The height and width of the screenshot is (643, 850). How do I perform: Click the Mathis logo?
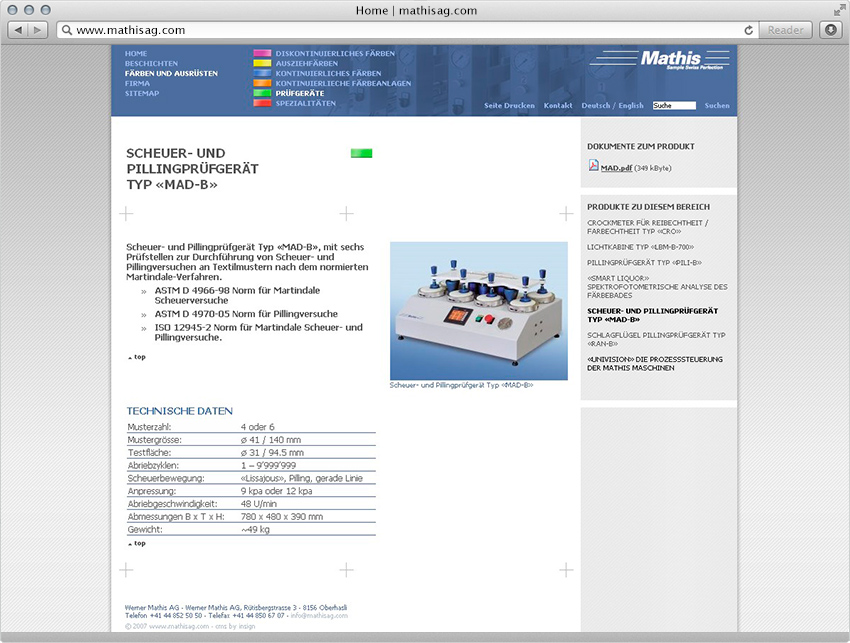click(x=660, y=59)
